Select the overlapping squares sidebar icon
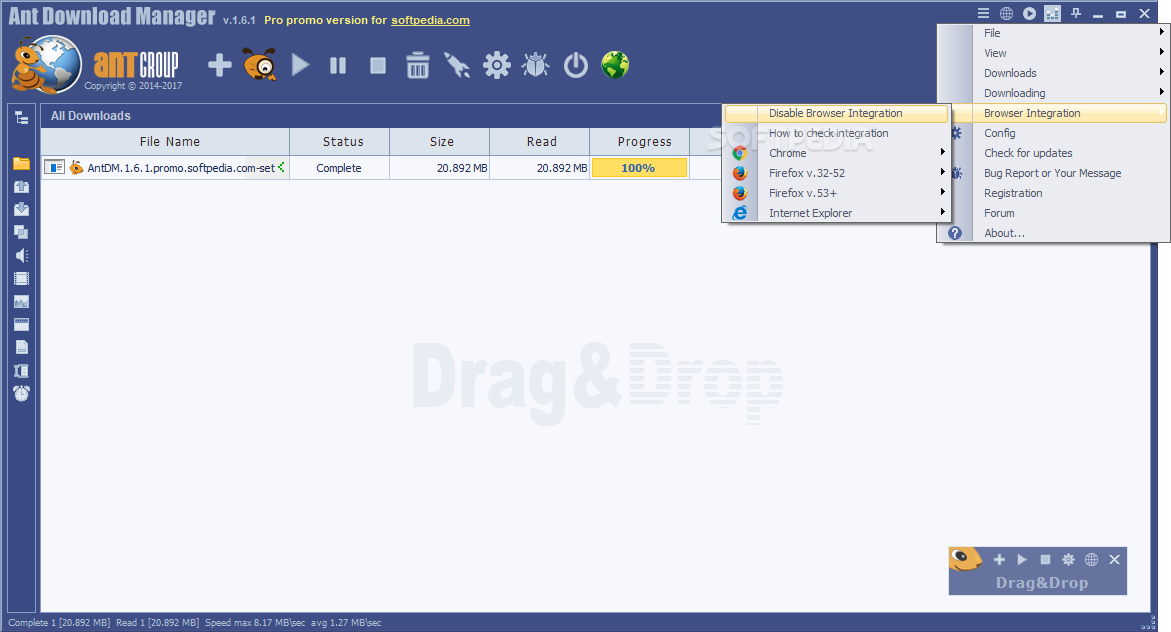 (22, 232)
